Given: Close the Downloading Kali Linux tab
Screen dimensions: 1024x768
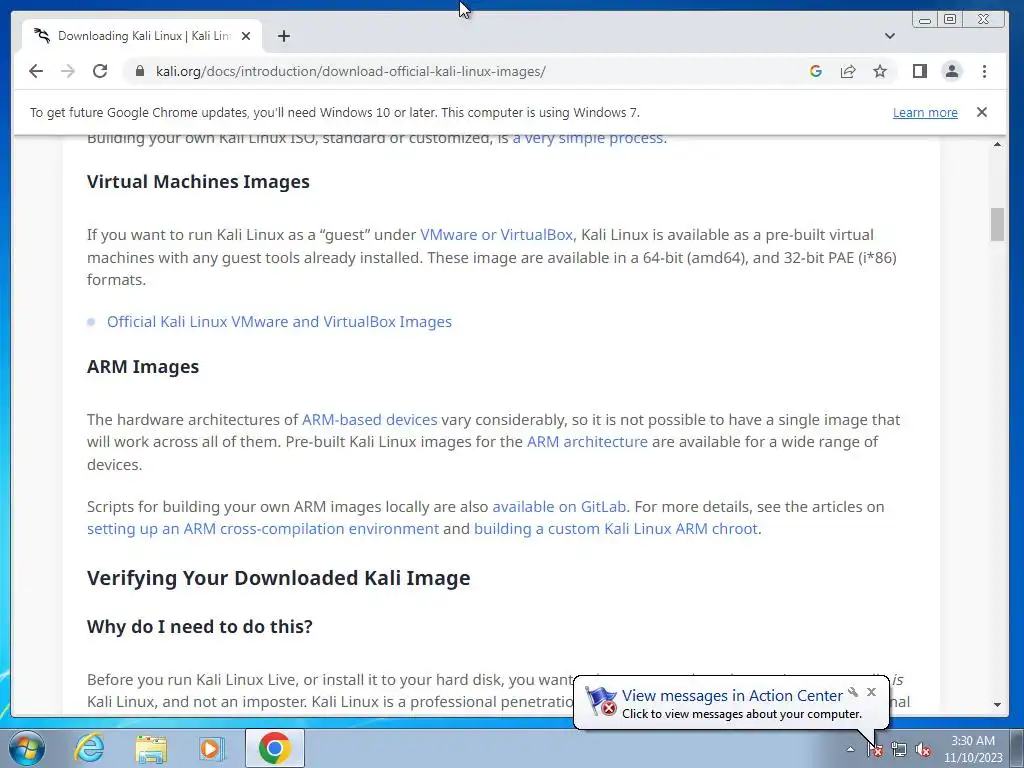Looking at the screenshot, I should point(246,36).
